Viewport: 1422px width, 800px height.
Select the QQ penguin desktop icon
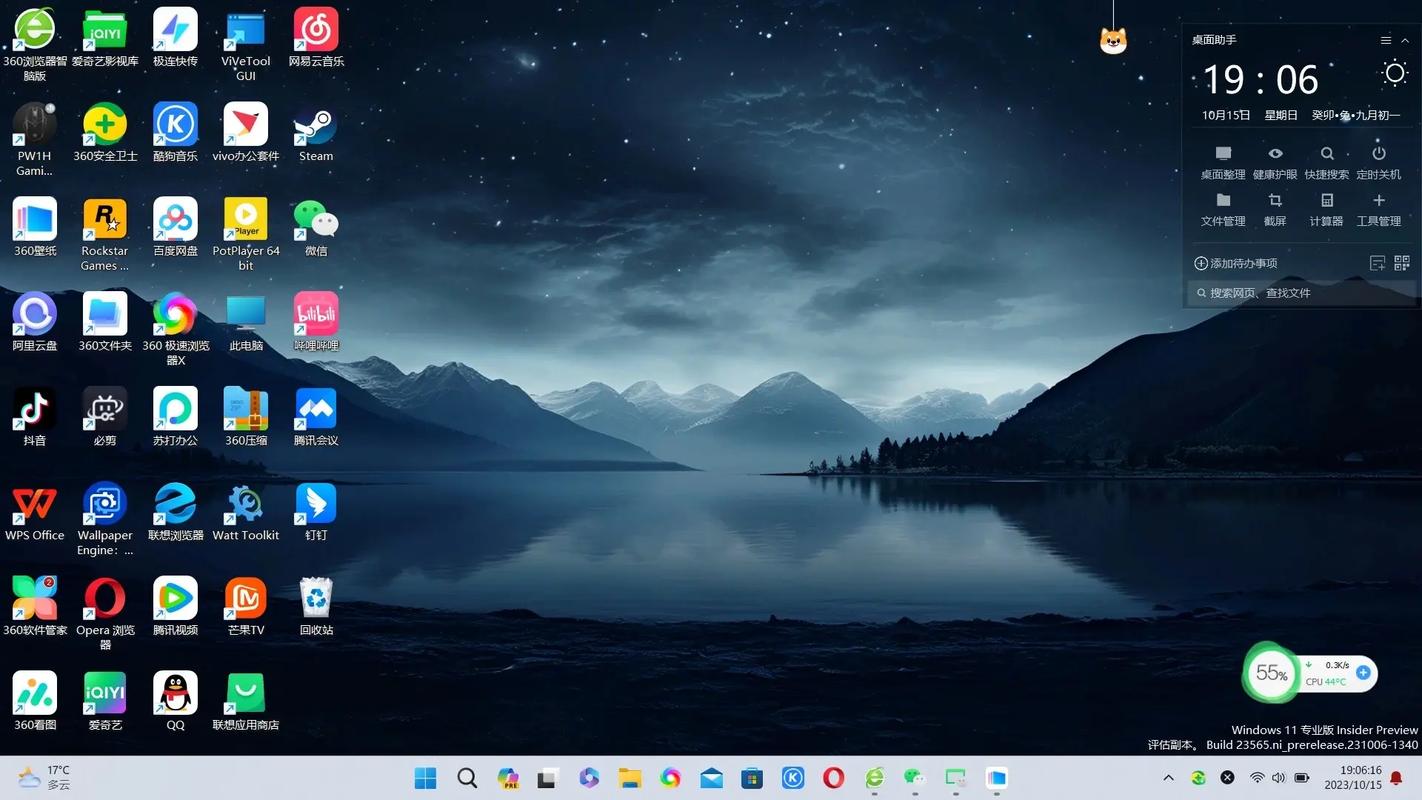click(175, 702)
